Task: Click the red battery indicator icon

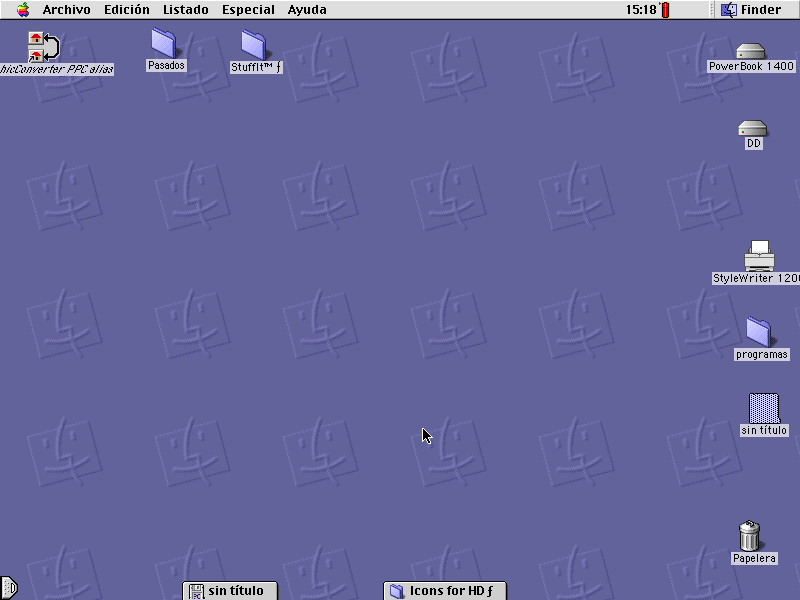Action: pyautogui.click(x=665, y=10)
